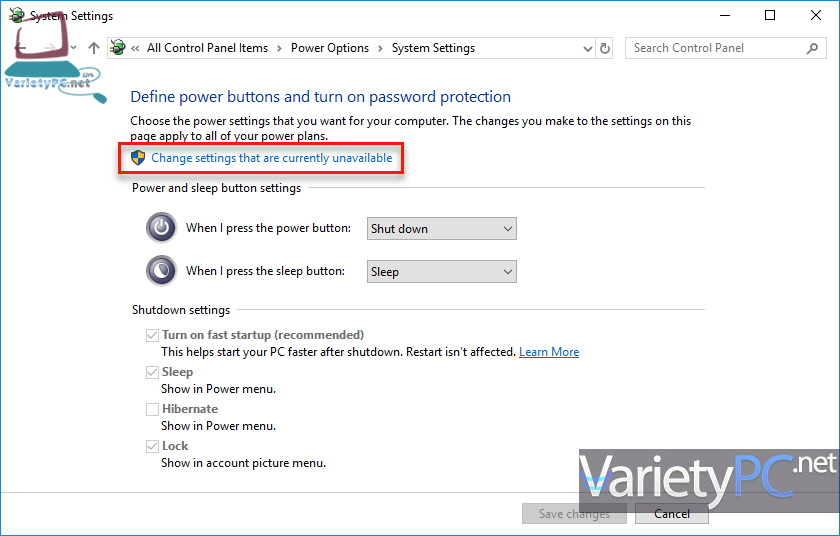840x536 pixels.
Task: Click the Control Panel icon in address bar
Action: (x=119, y=48)
